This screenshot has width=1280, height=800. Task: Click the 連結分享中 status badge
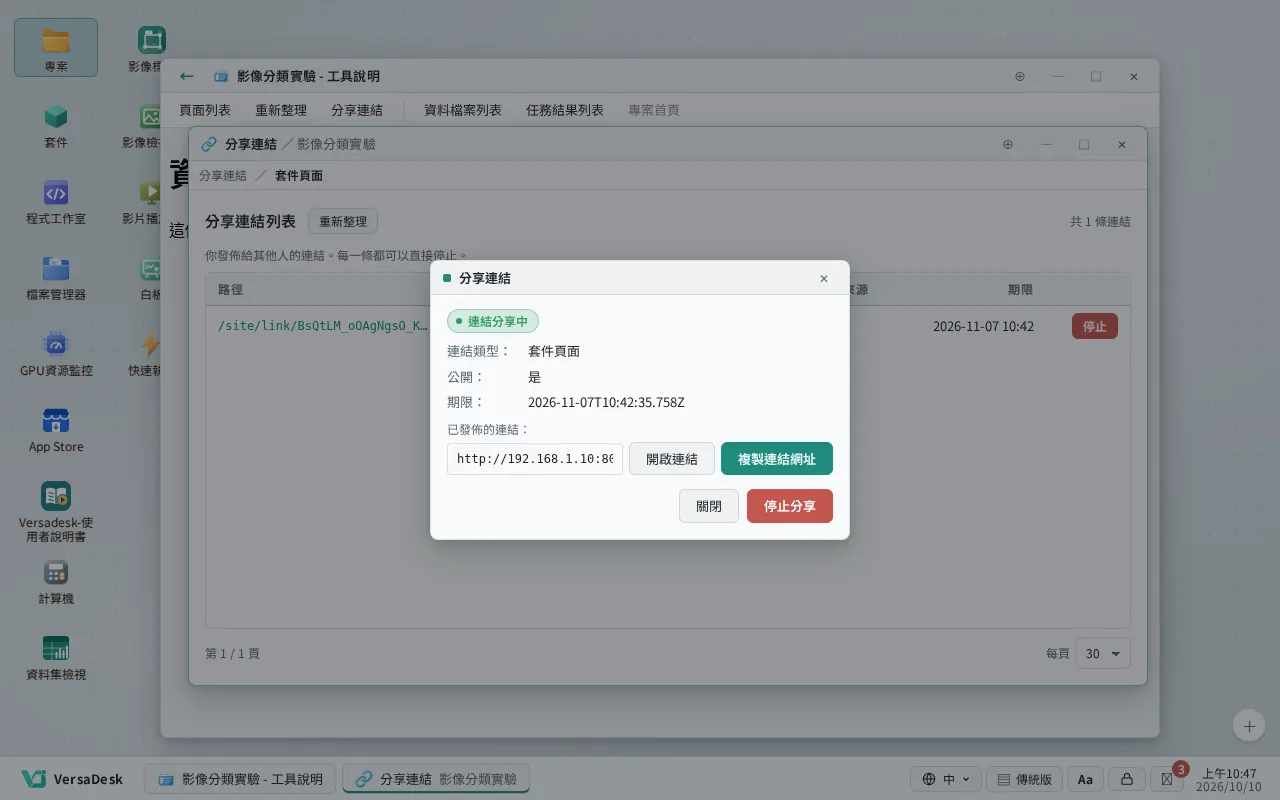[493, 321]
